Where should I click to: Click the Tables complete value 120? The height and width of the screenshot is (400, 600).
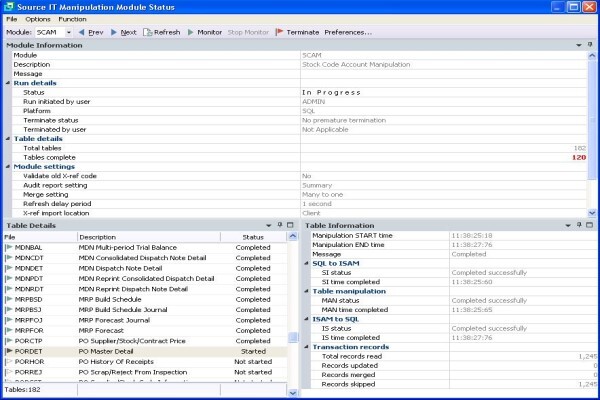[x=579, y=157]
